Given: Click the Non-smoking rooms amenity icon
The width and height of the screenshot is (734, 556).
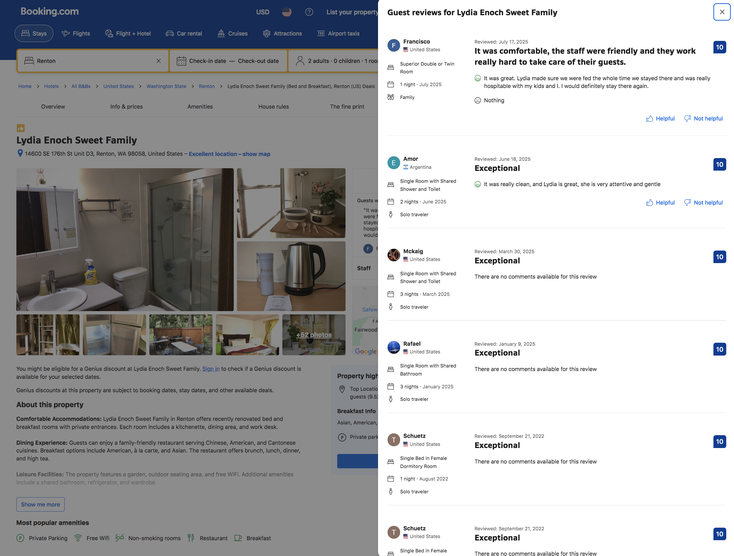Looking at the screenshot, I should (120, 538).
